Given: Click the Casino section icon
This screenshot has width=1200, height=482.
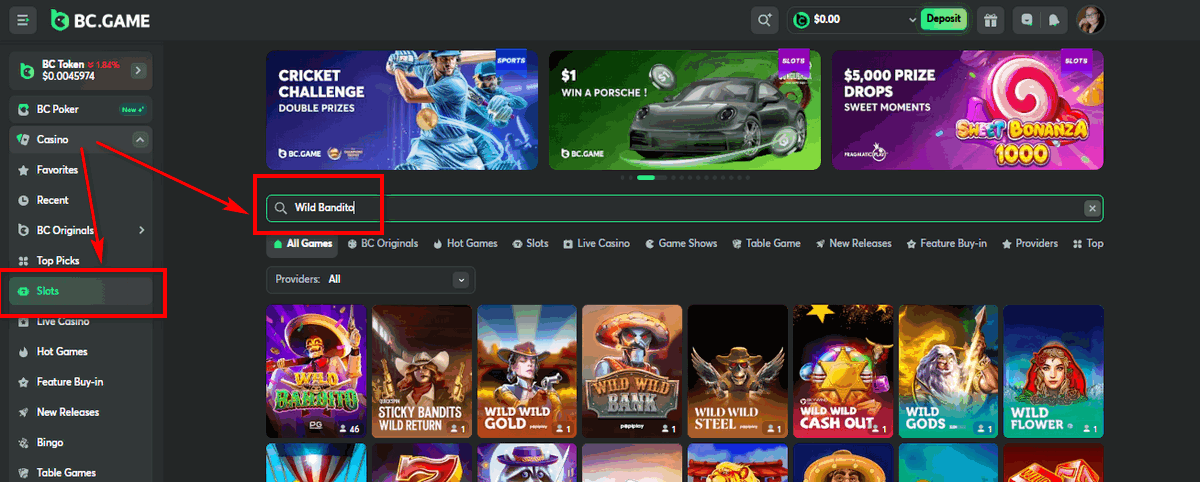Looking at the screenshot, I should (24, 140).
